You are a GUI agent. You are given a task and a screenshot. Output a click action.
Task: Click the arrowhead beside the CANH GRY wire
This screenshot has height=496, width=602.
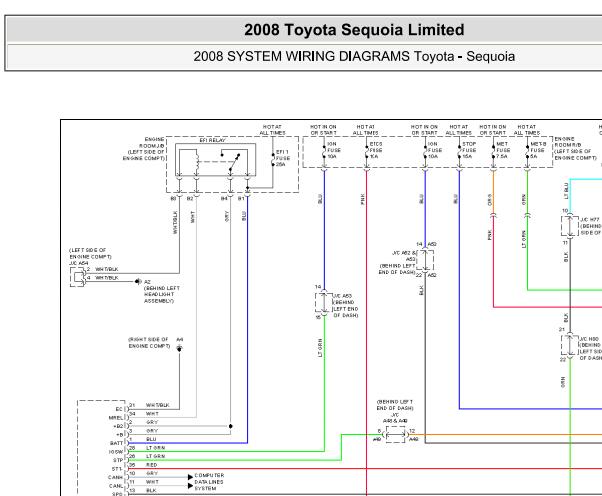pos(190,477)
